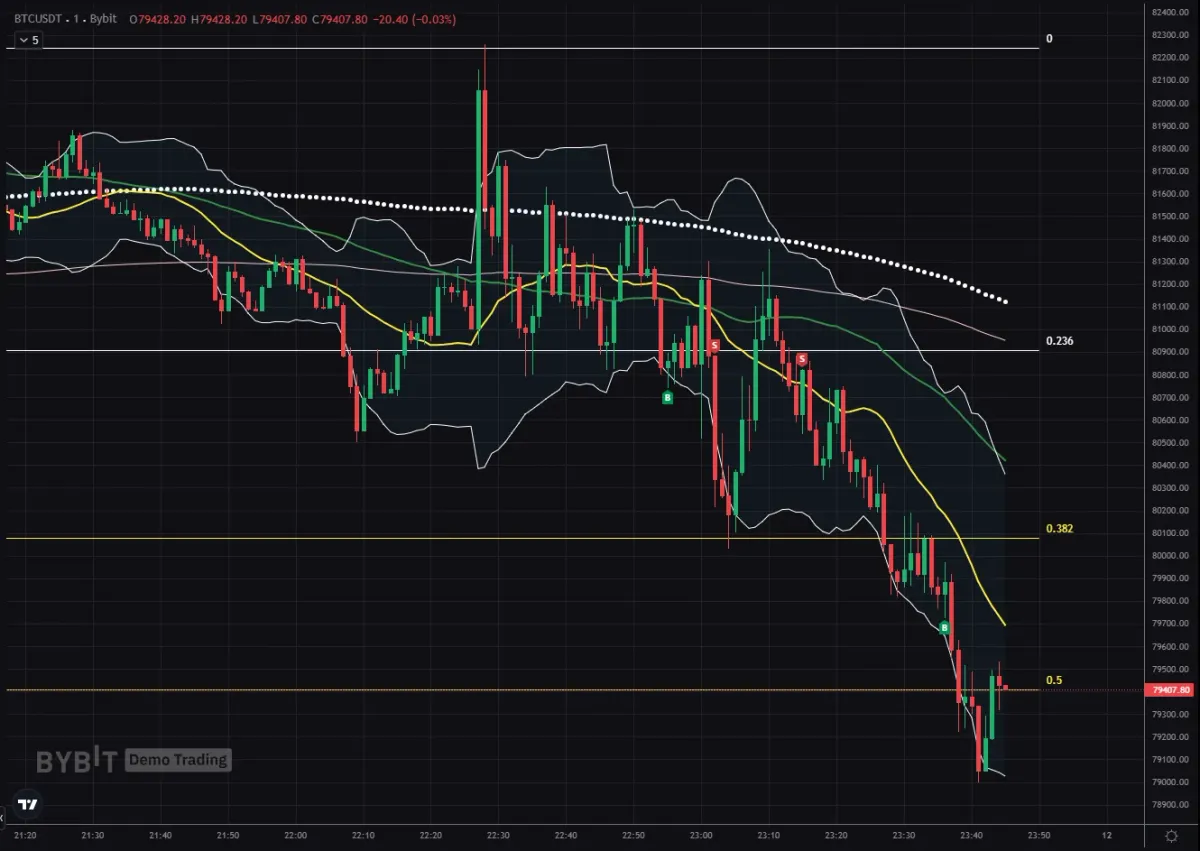1200x851 pixels.
Task: Open the BTCUSDT symbol title
Action: (39, 17)
